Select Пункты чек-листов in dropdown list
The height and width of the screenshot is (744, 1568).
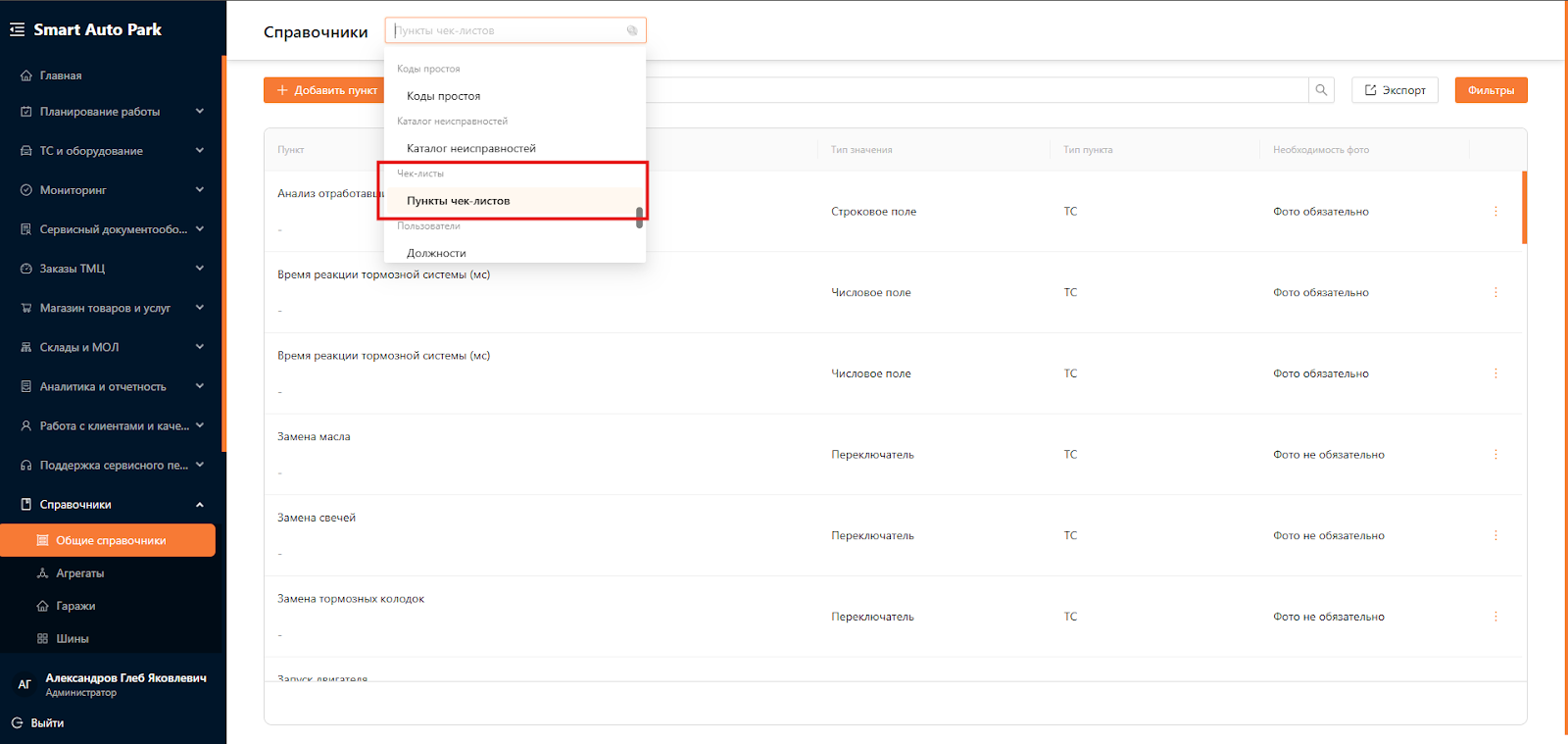tap(458, 201)
